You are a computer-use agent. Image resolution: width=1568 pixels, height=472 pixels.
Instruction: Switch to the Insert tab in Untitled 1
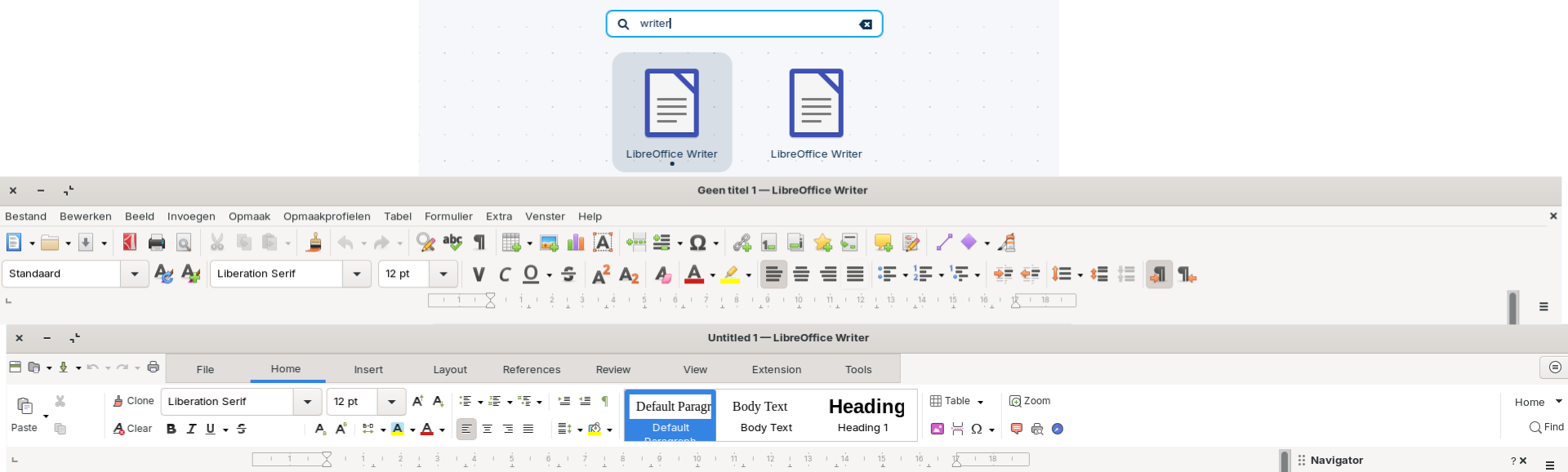(368, 369)
